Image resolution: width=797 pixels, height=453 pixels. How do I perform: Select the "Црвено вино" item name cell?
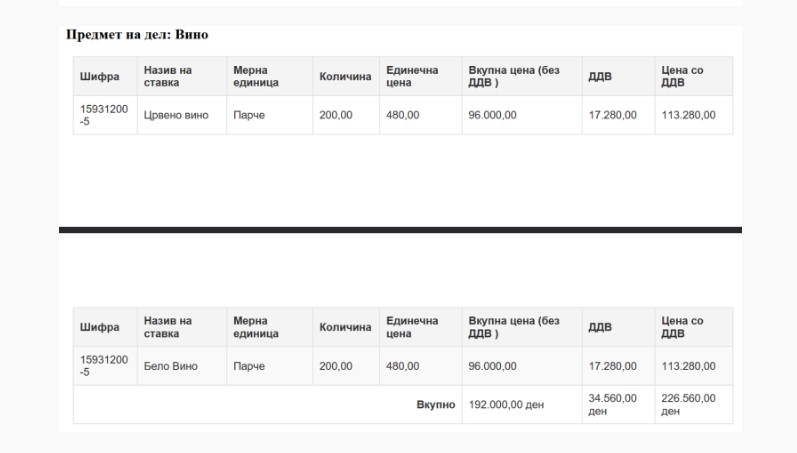tap(176, 115)
